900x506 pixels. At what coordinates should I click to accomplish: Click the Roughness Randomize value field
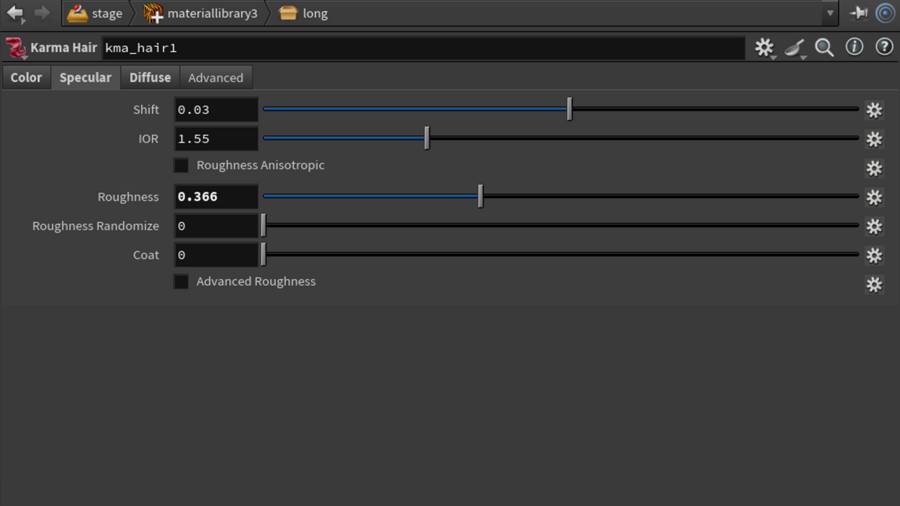[216, 226]
